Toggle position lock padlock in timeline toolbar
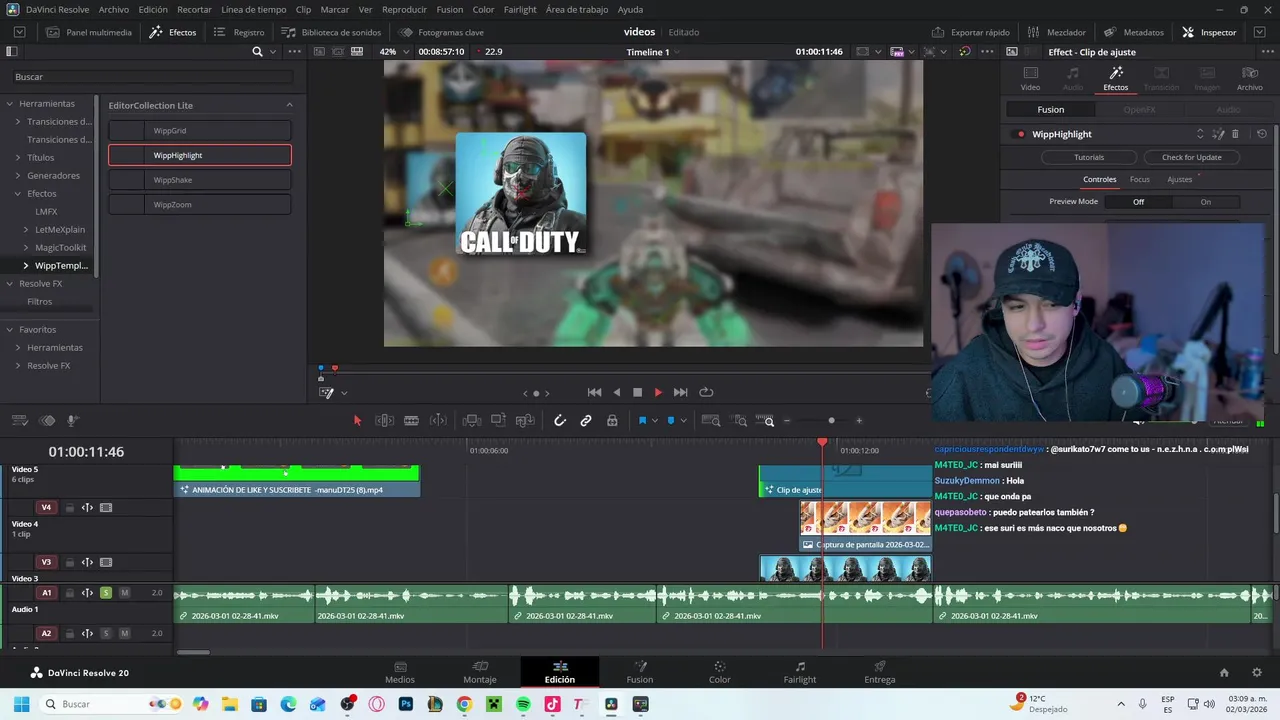The image size is (1280, 720). click(x=612, y=421)
